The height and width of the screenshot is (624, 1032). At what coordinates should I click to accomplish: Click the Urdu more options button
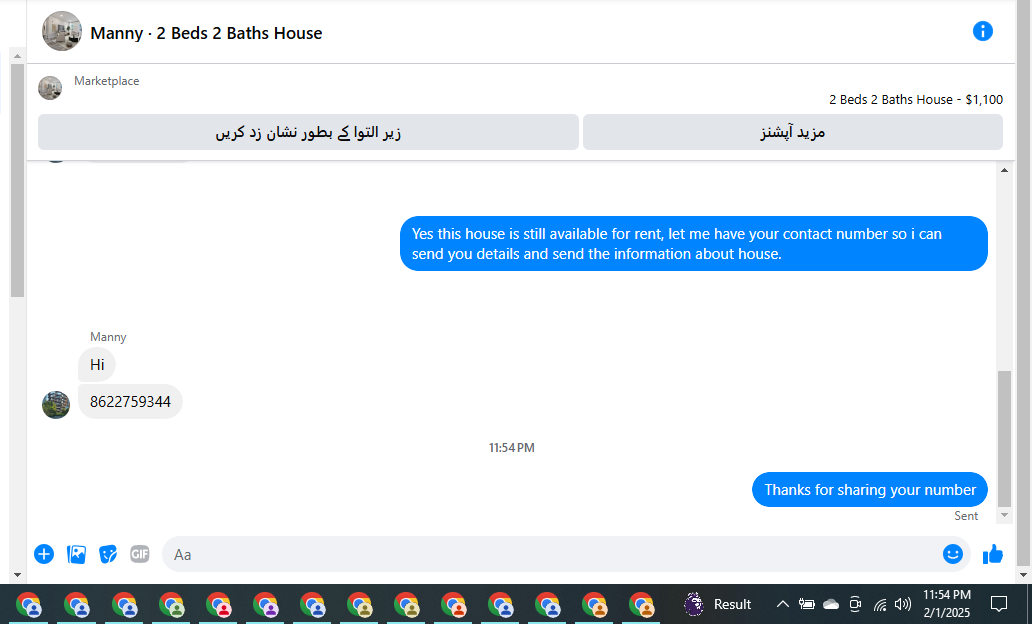pyautogui.click(x=792, y=132)
